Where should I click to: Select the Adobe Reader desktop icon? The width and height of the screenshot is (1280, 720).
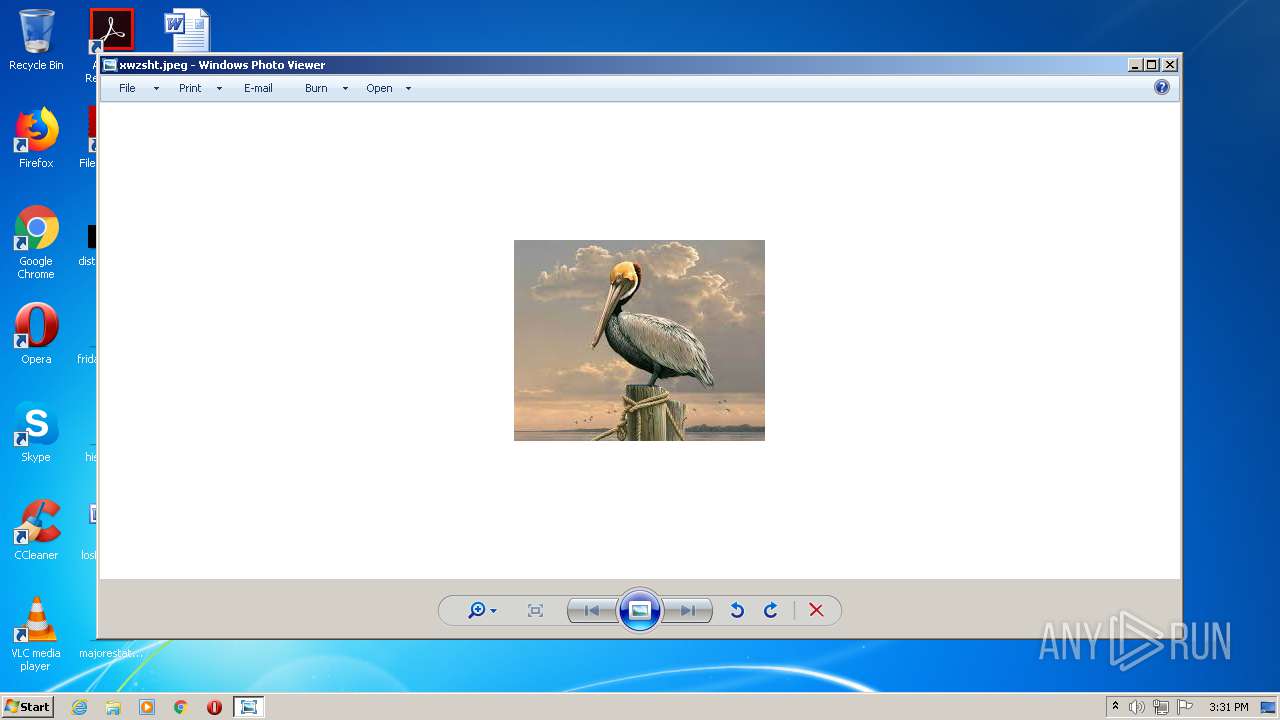[x=111, y=30]
